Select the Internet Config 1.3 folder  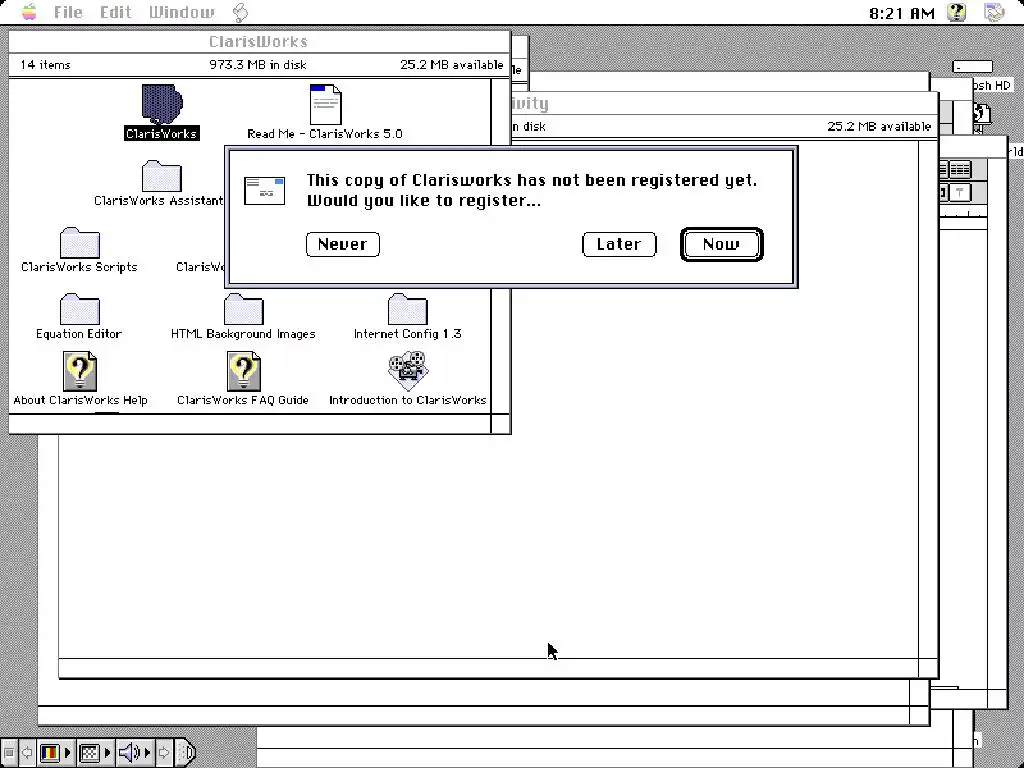[x=408, y=309]
